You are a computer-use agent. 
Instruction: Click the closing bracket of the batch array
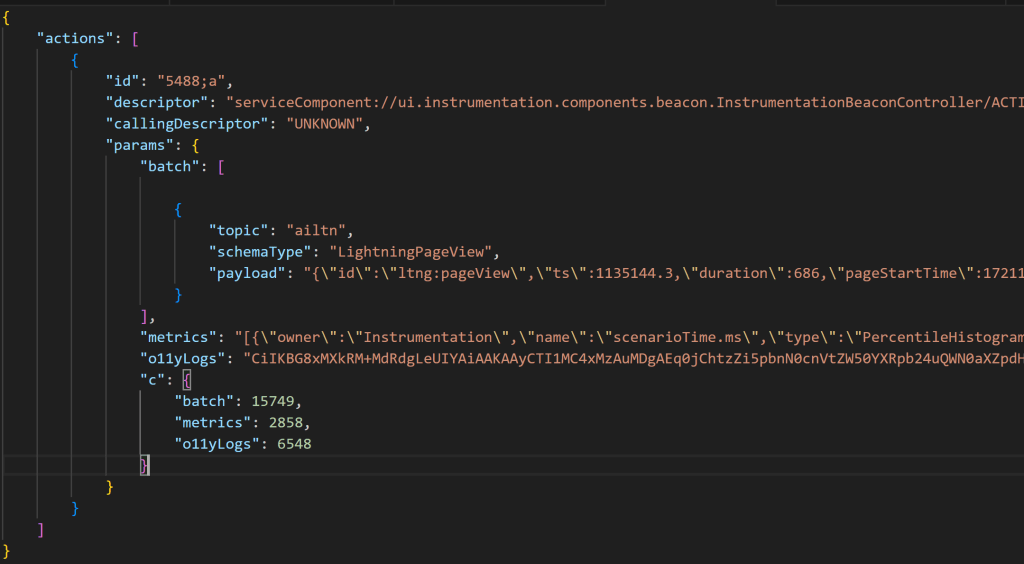144,316
